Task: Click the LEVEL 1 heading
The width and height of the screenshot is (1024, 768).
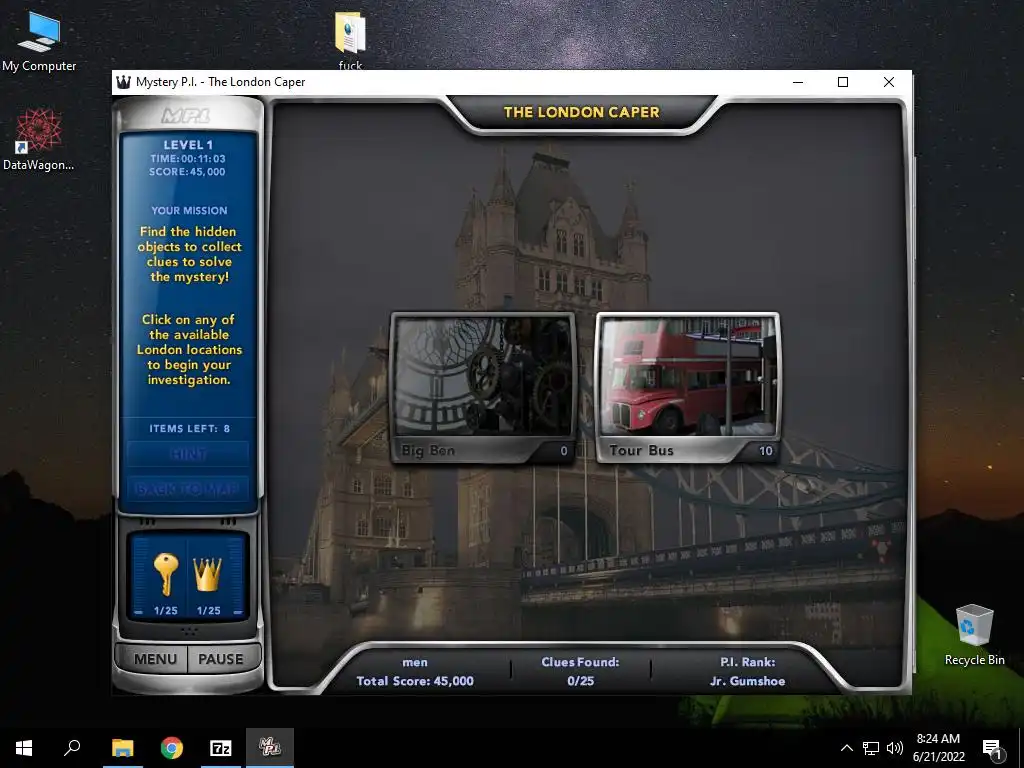Action: coord(188,145)
